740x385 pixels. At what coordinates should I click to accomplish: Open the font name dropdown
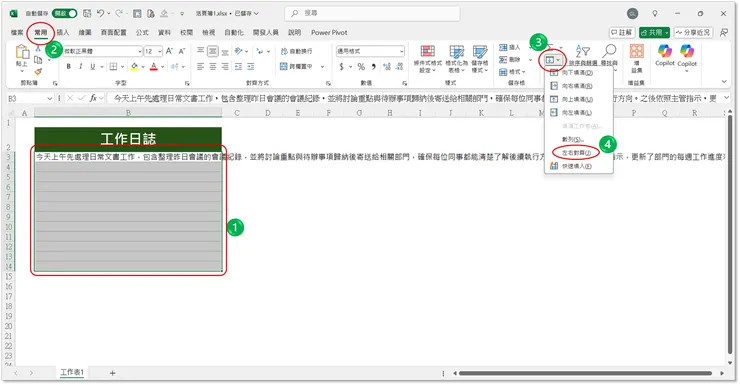(x=140, y=51)
